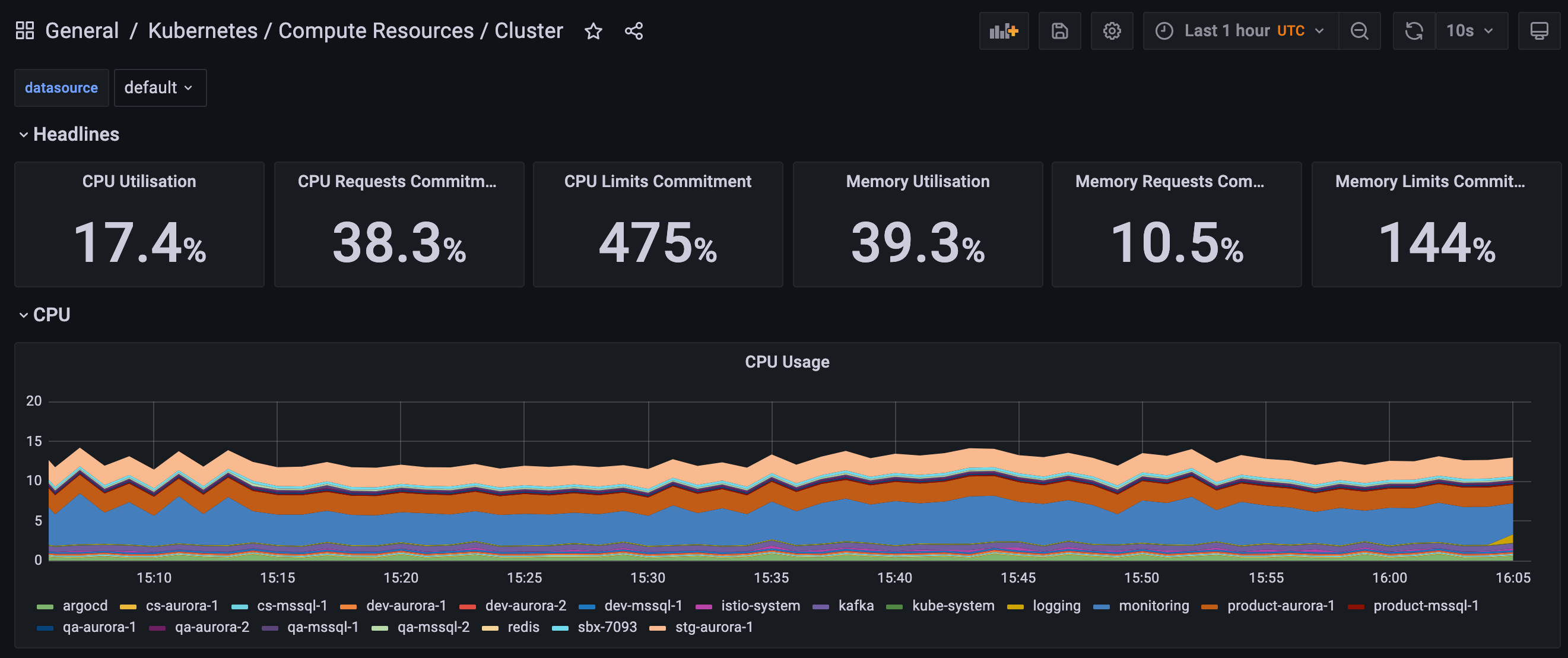Toggle qa-mssql-2 series in legend
Viewport: 1568px width, 658px height.
coord(433,627)
